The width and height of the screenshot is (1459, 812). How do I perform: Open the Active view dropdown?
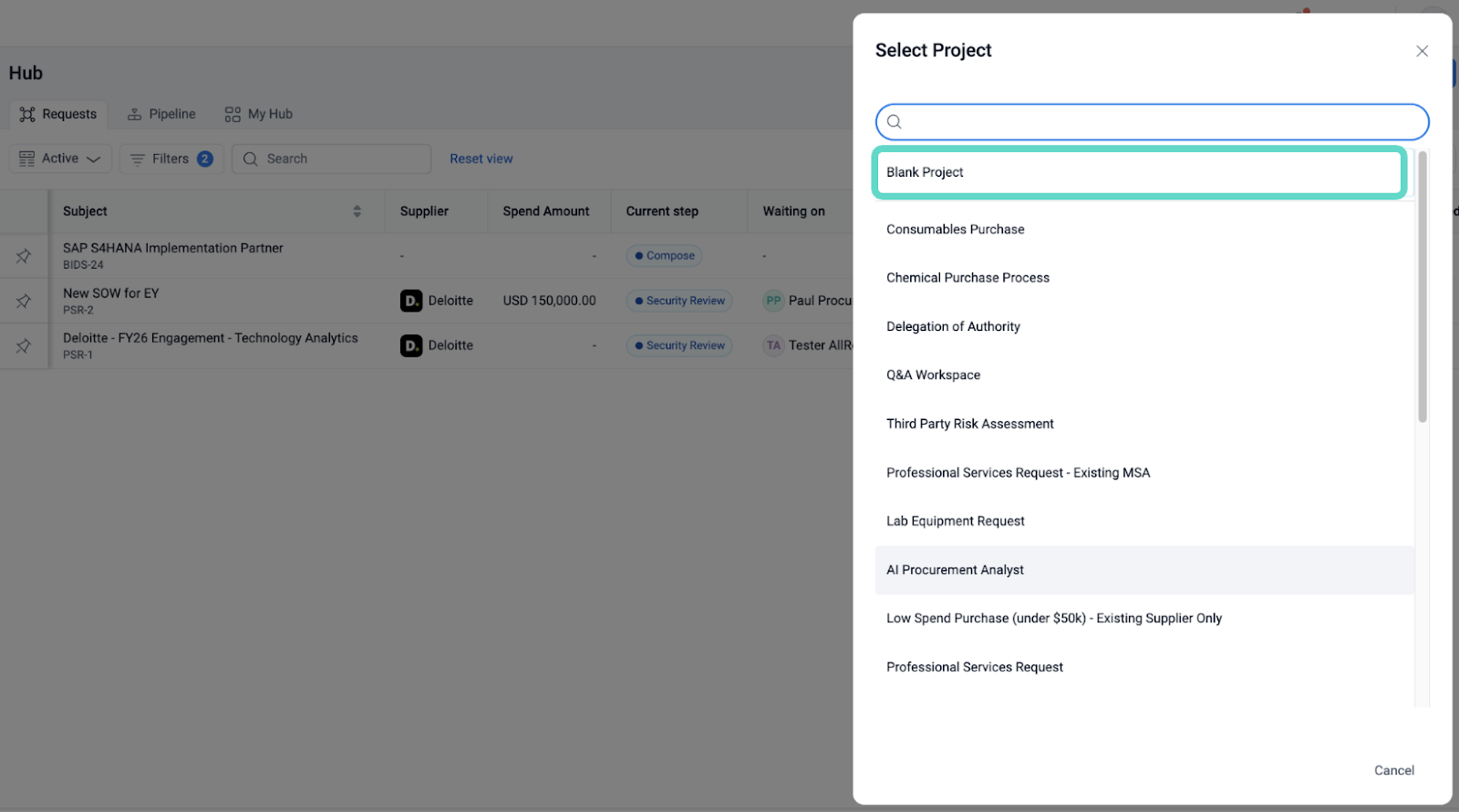pos(60,159)
